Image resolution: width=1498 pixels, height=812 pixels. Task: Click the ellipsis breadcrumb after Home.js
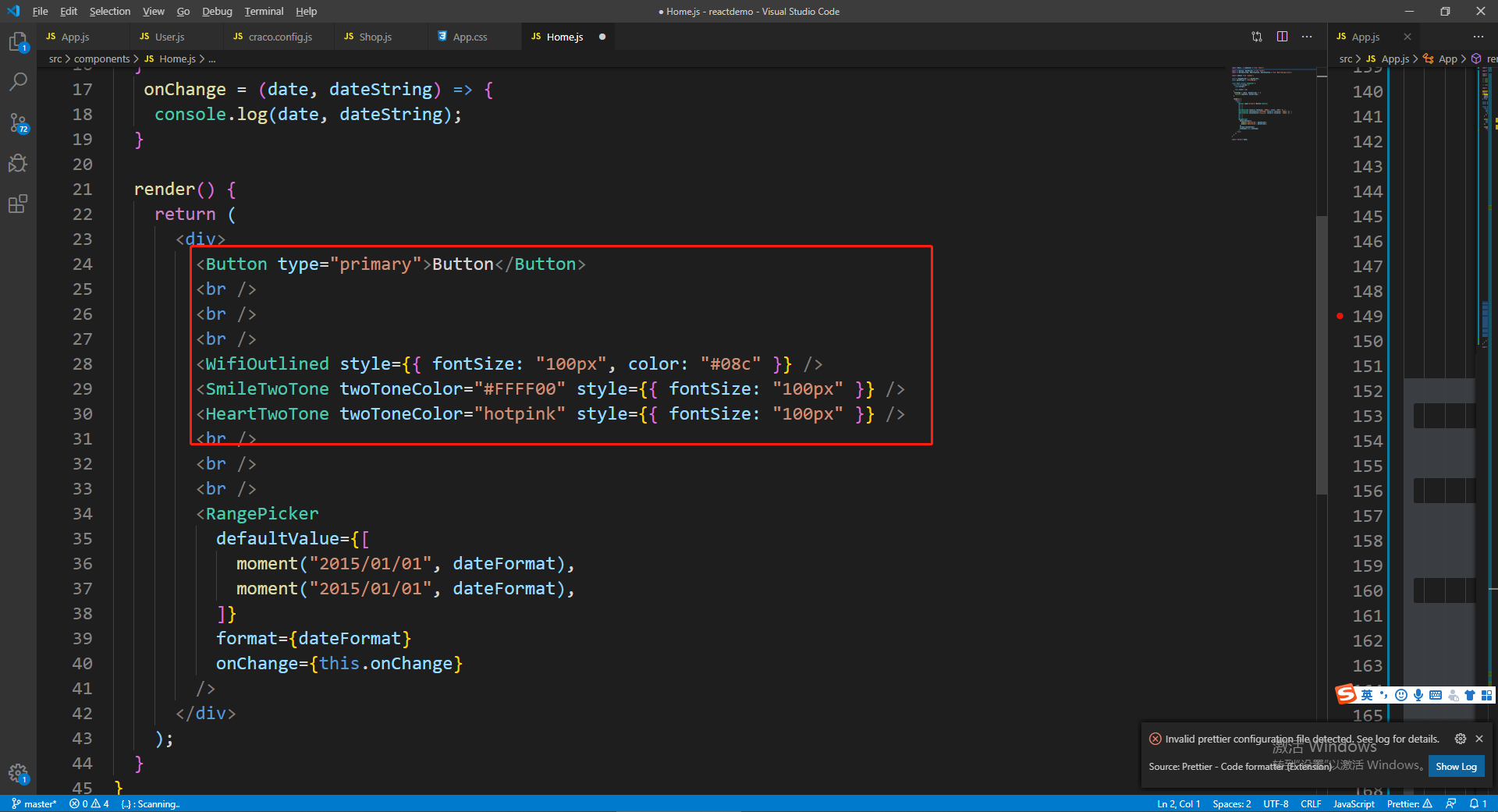click(x=212, y=59)
